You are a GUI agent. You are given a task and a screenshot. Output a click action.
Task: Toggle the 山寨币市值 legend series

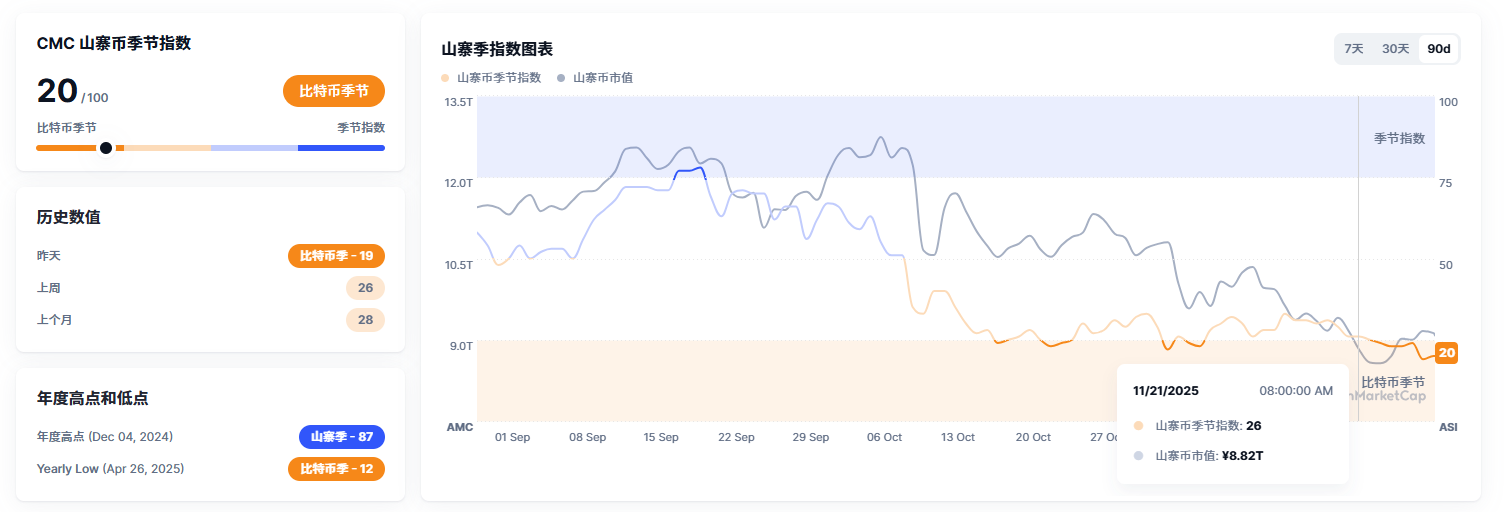tap(602, 78)
